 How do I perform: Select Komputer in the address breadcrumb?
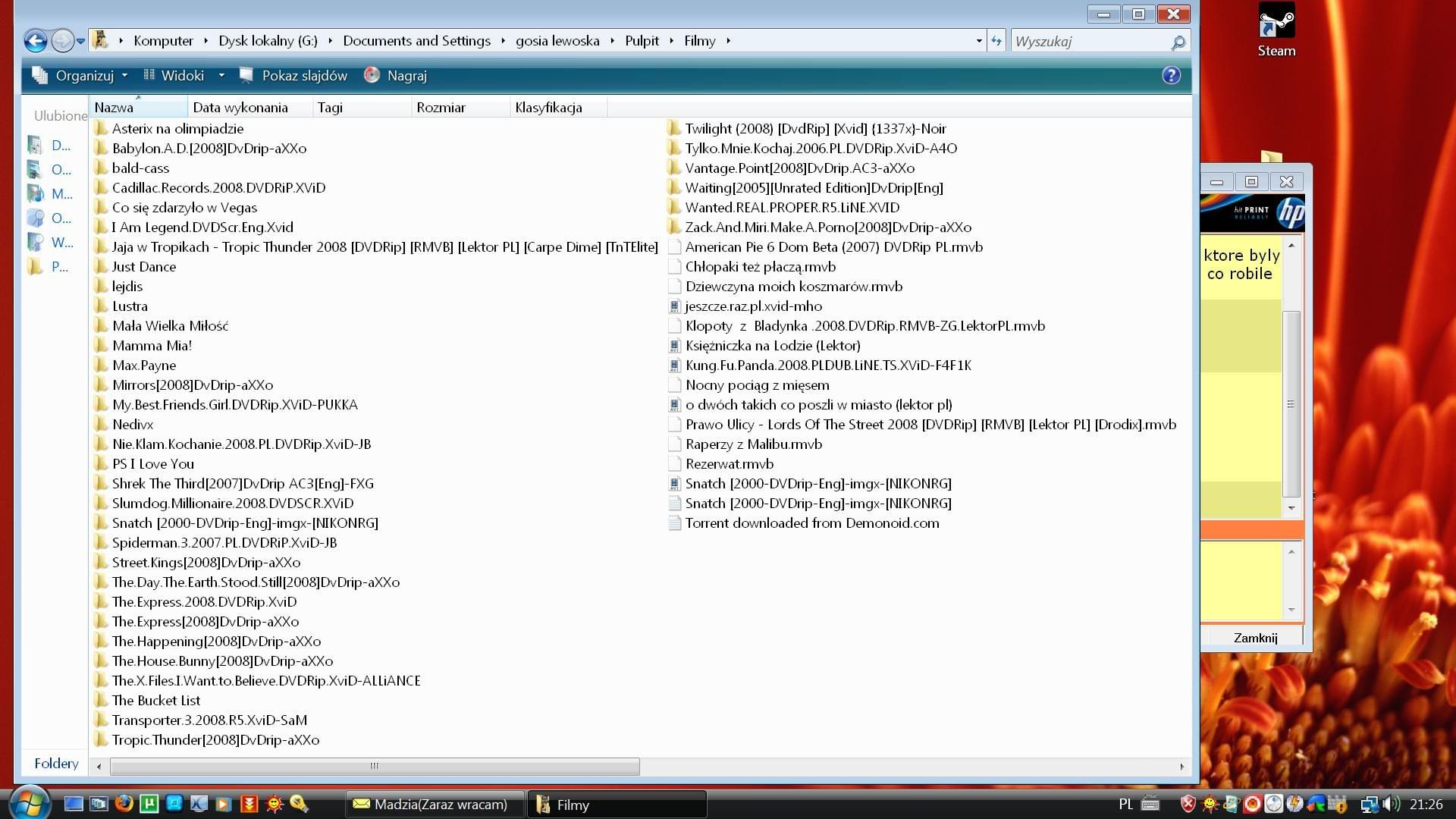click(x=163, y=41)
